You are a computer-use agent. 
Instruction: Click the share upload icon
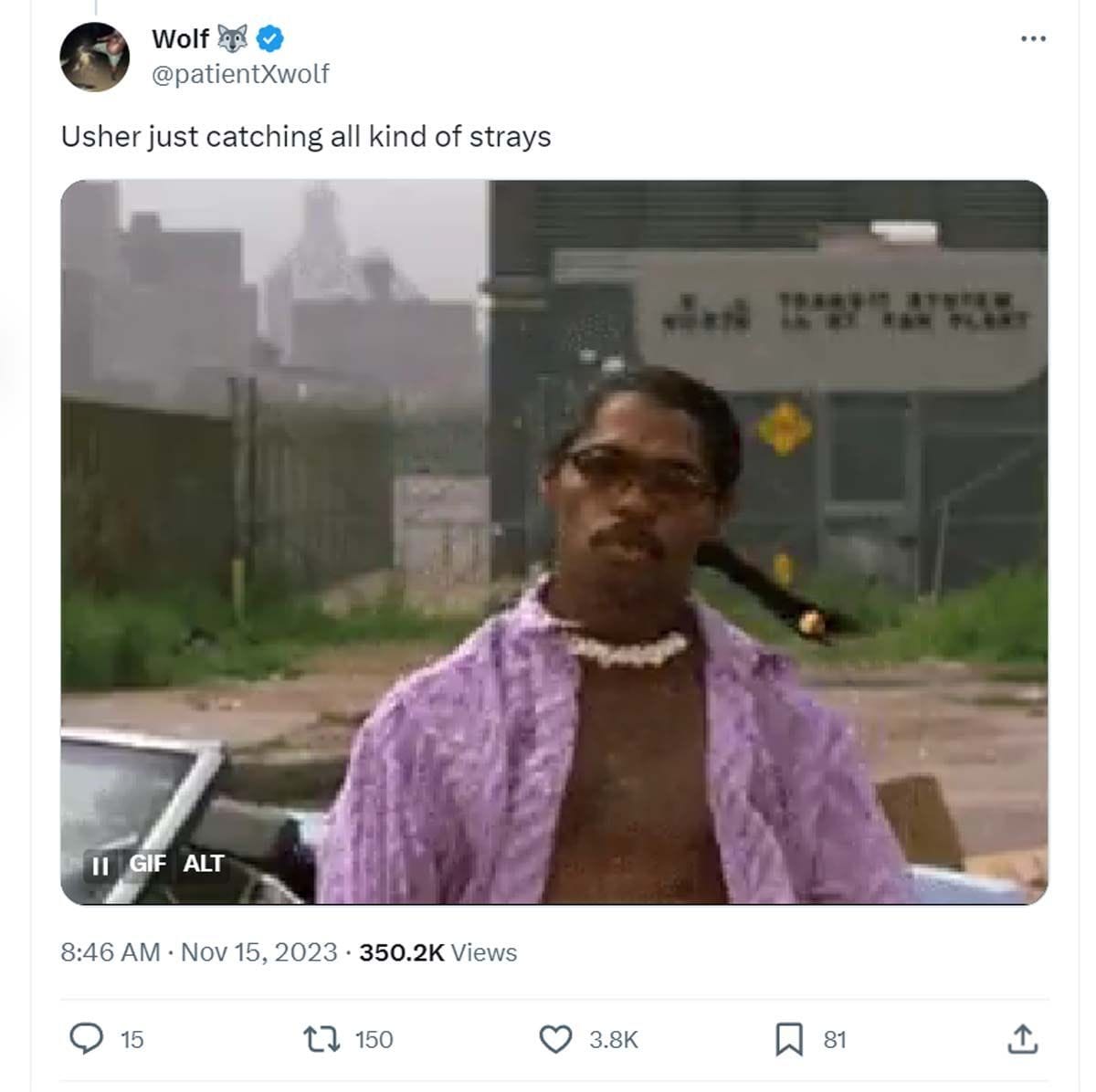[x=1022, y=1038]
